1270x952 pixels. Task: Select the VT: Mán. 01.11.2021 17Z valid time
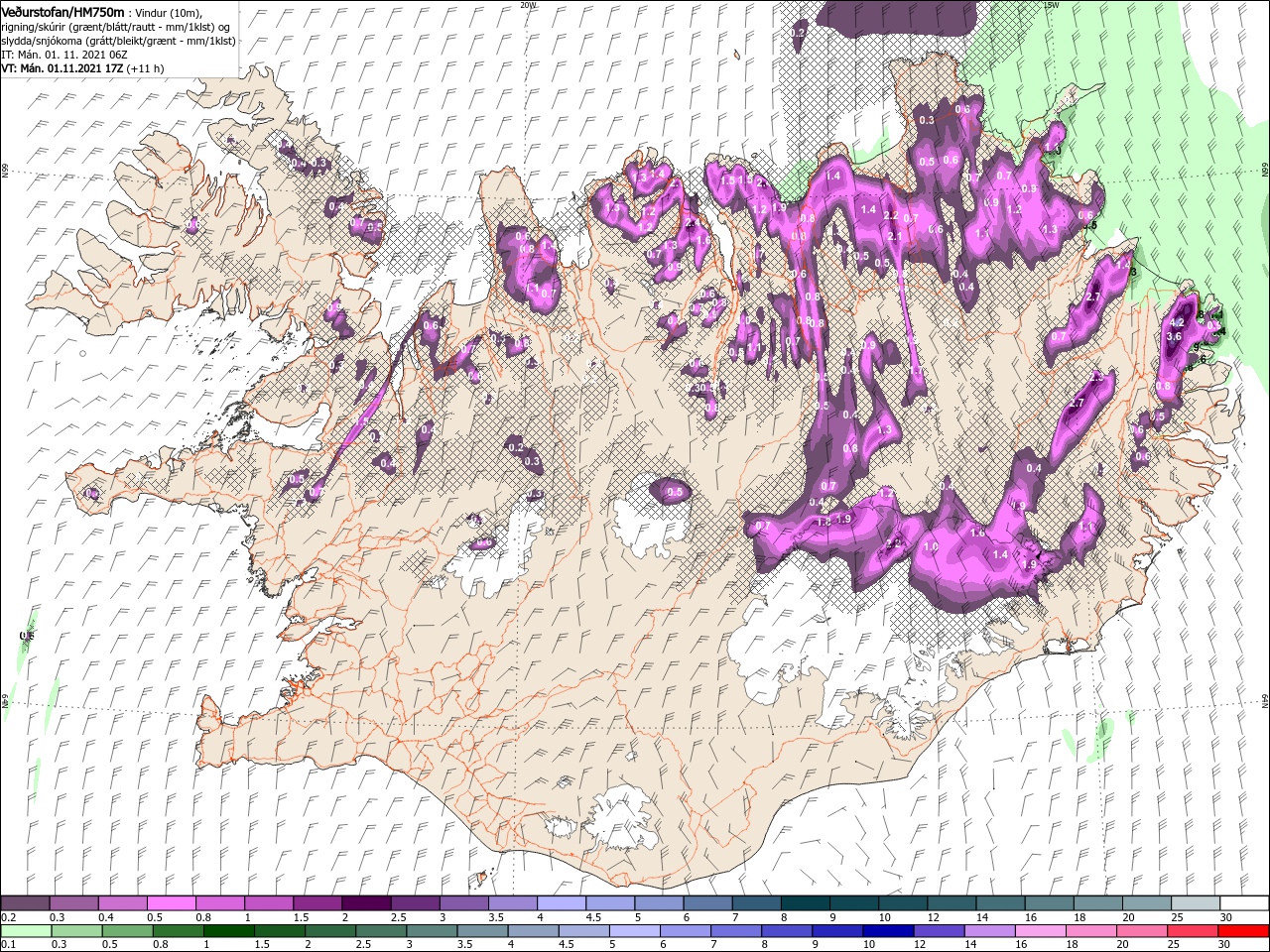[x=63, y=68]
